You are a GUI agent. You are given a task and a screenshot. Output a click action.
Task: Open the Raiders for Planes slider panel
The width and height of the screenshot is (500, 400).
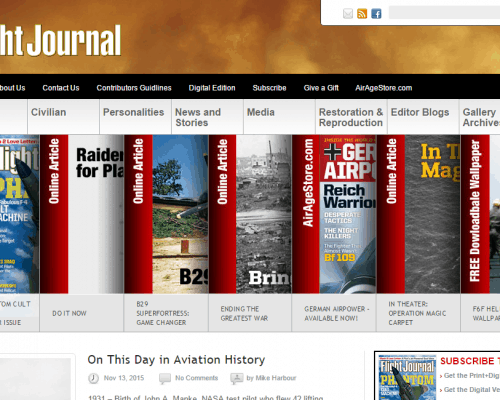click(x=96, y=214)
